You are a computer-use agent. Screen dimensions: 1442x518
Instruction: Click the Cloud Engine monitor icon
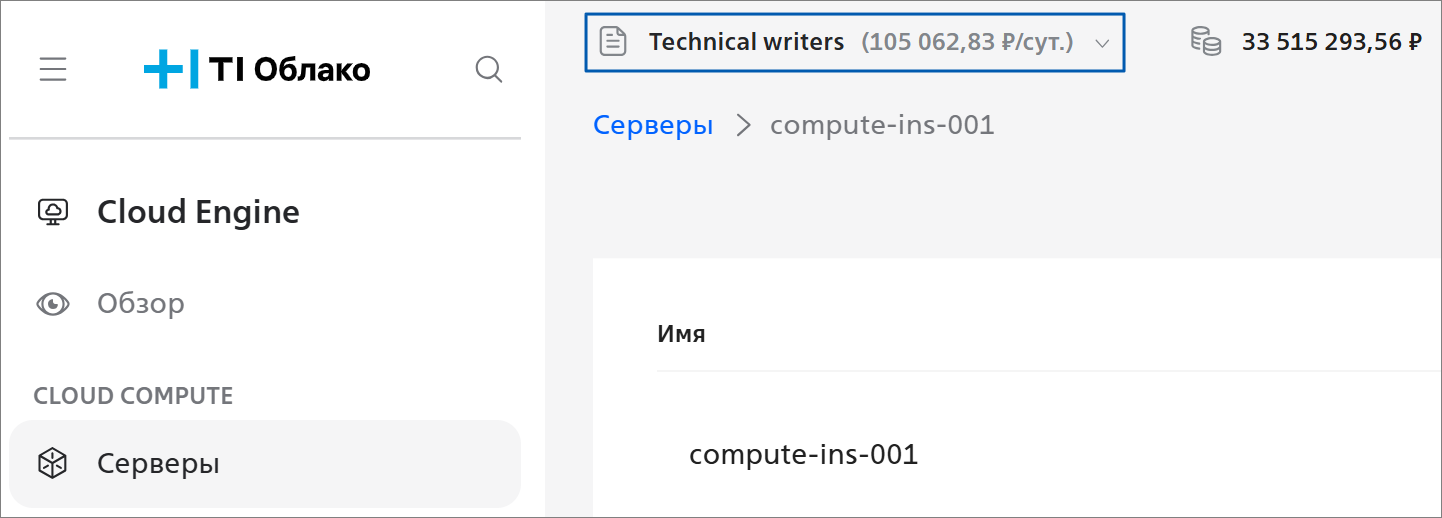(x=52, y=212)
